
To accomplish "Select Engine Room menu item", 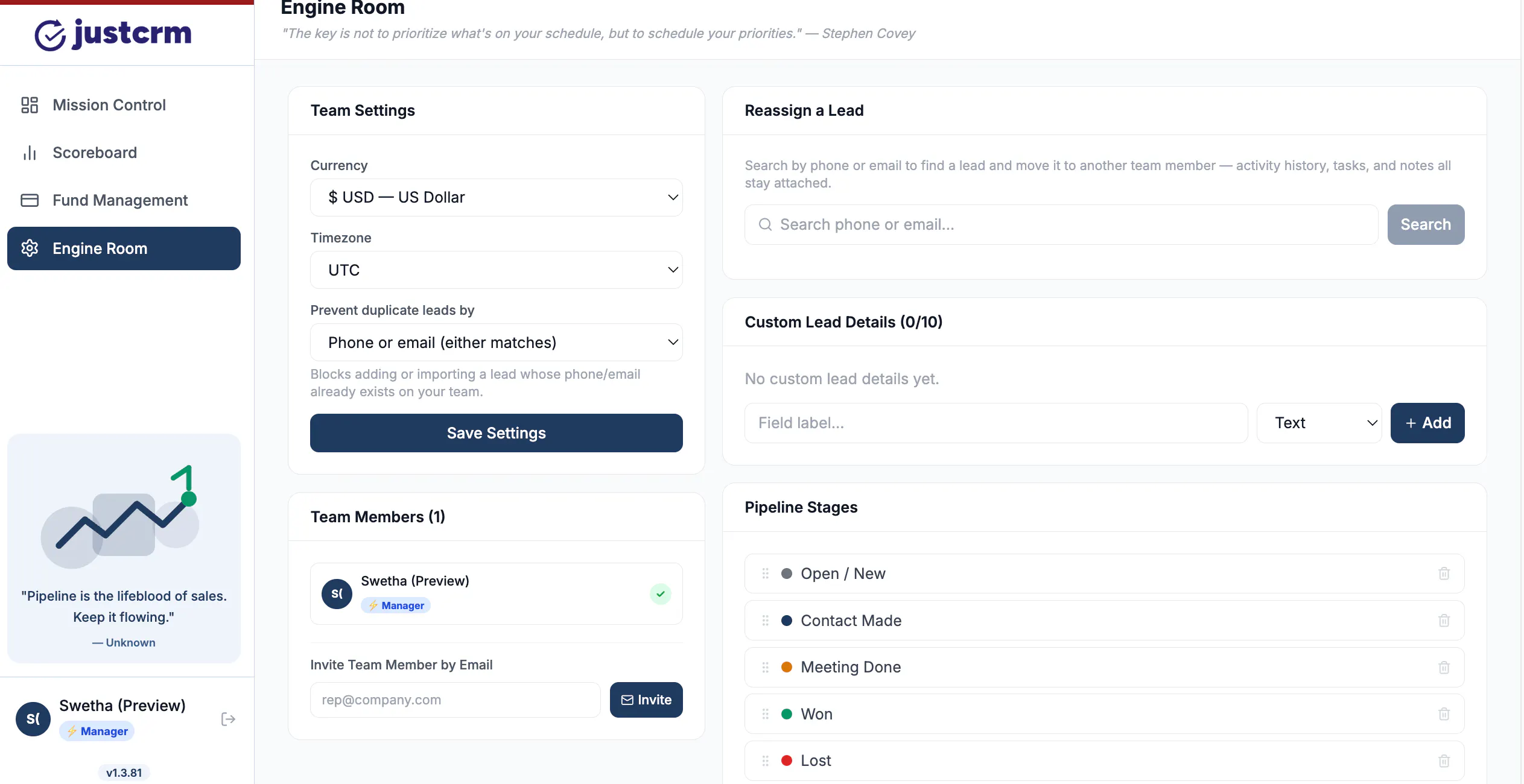I will coord(124,248).
